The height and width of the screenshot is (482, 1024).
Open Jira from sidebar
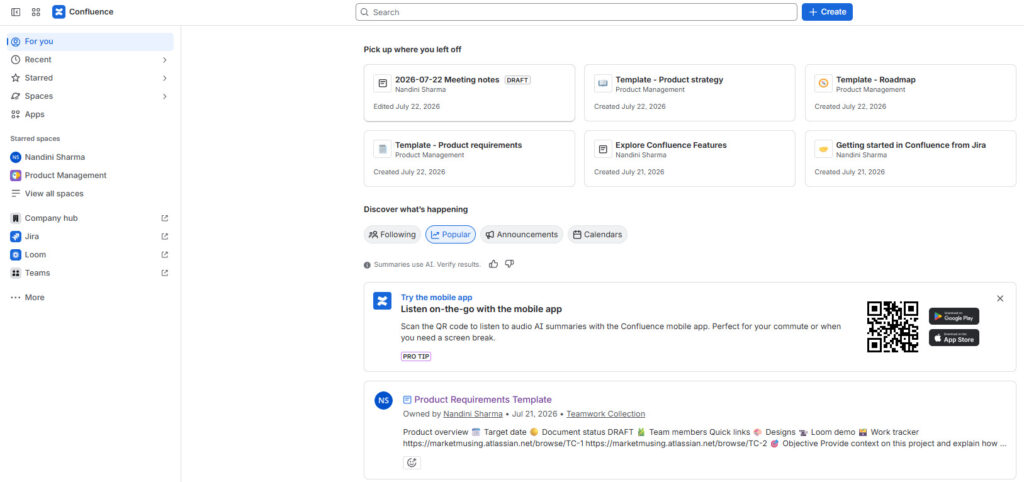(x=90, y=236)
